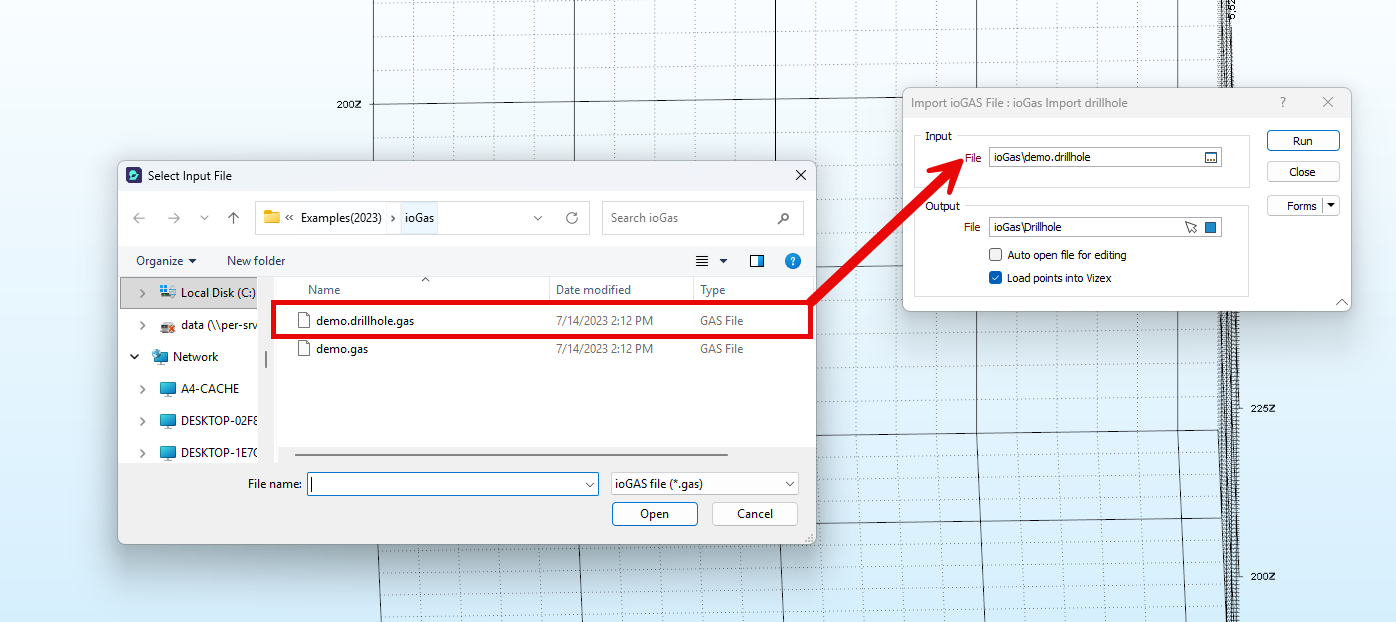Click the back navigation arrow

coord(139,218)
